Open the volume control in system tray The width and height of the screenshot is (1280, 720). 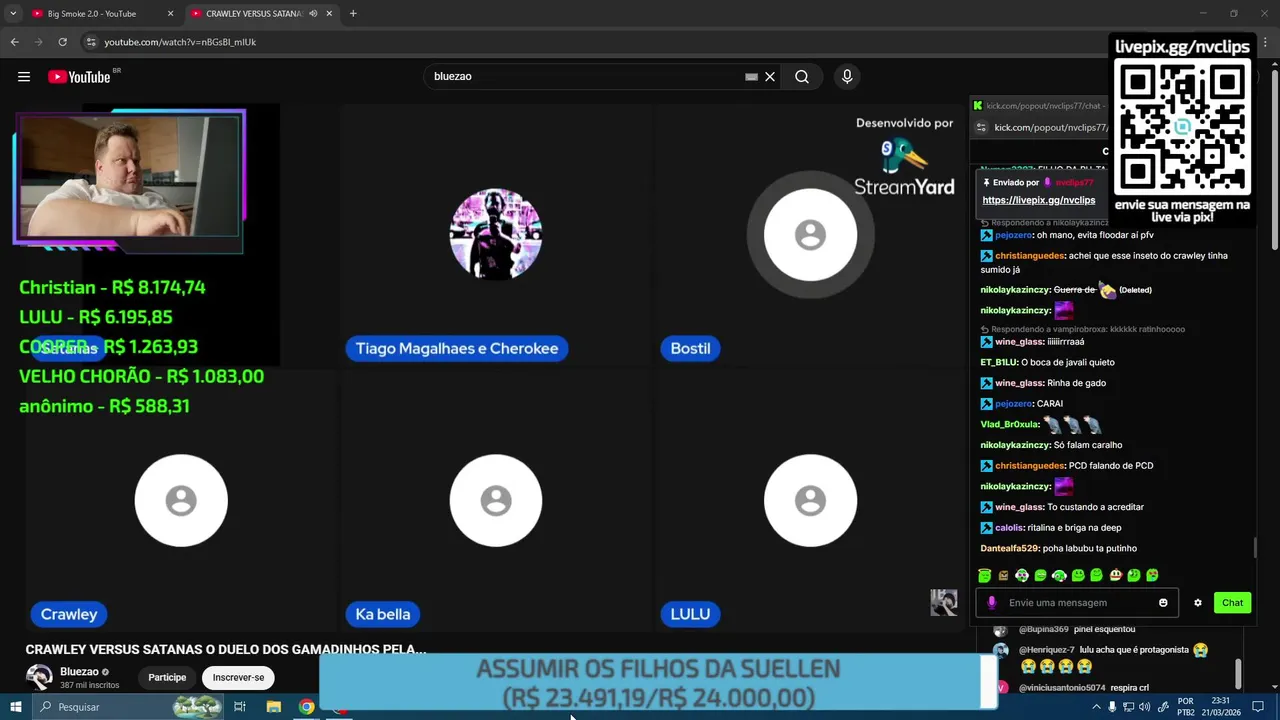[1144, 707]
